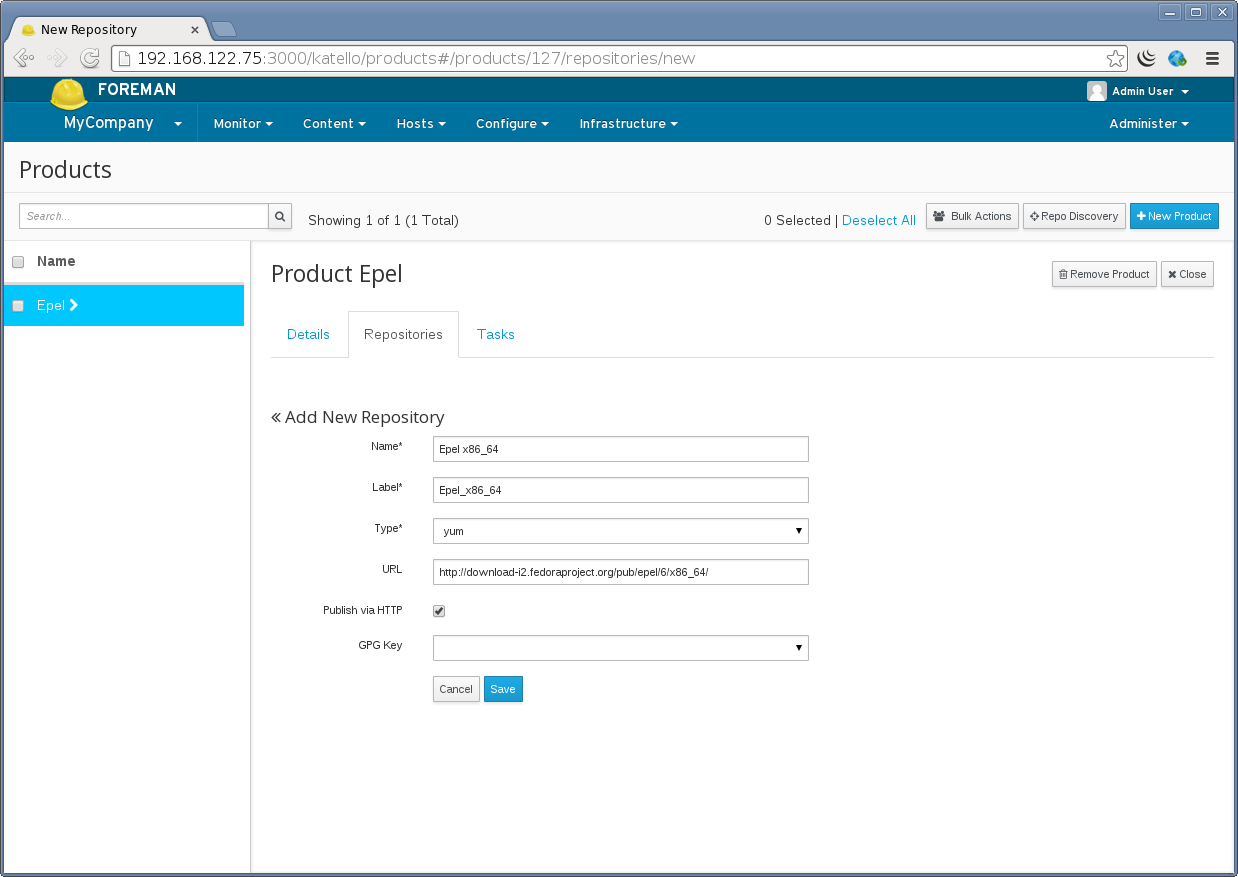The image size is (1238, 877).
Task: Click the Foreman hard hat logo
Action: tap(69, 94)
